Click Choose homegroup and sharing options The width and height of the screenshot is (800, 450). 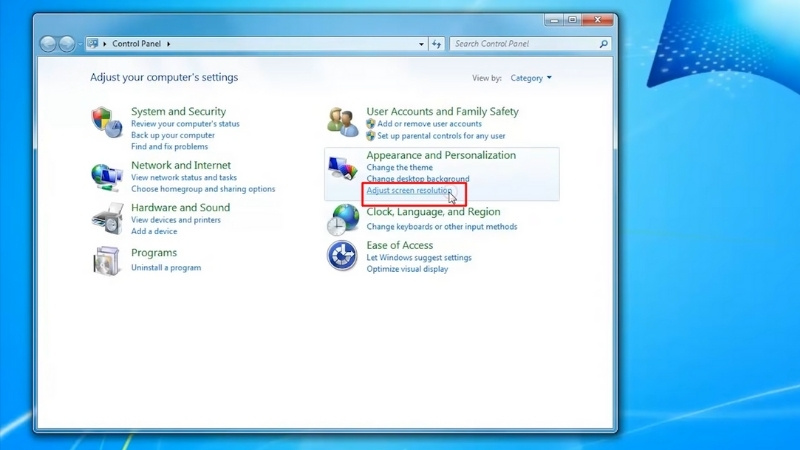tap(203, 189)
